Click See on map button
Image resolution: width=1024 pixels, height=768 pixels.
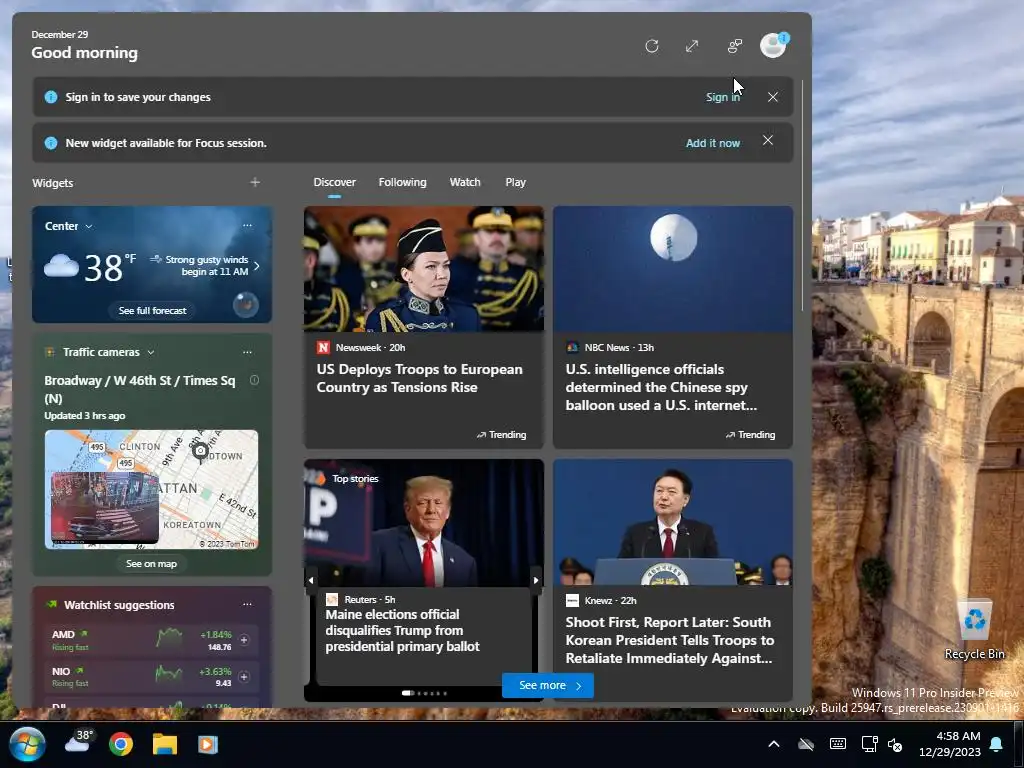pos(152,564)
